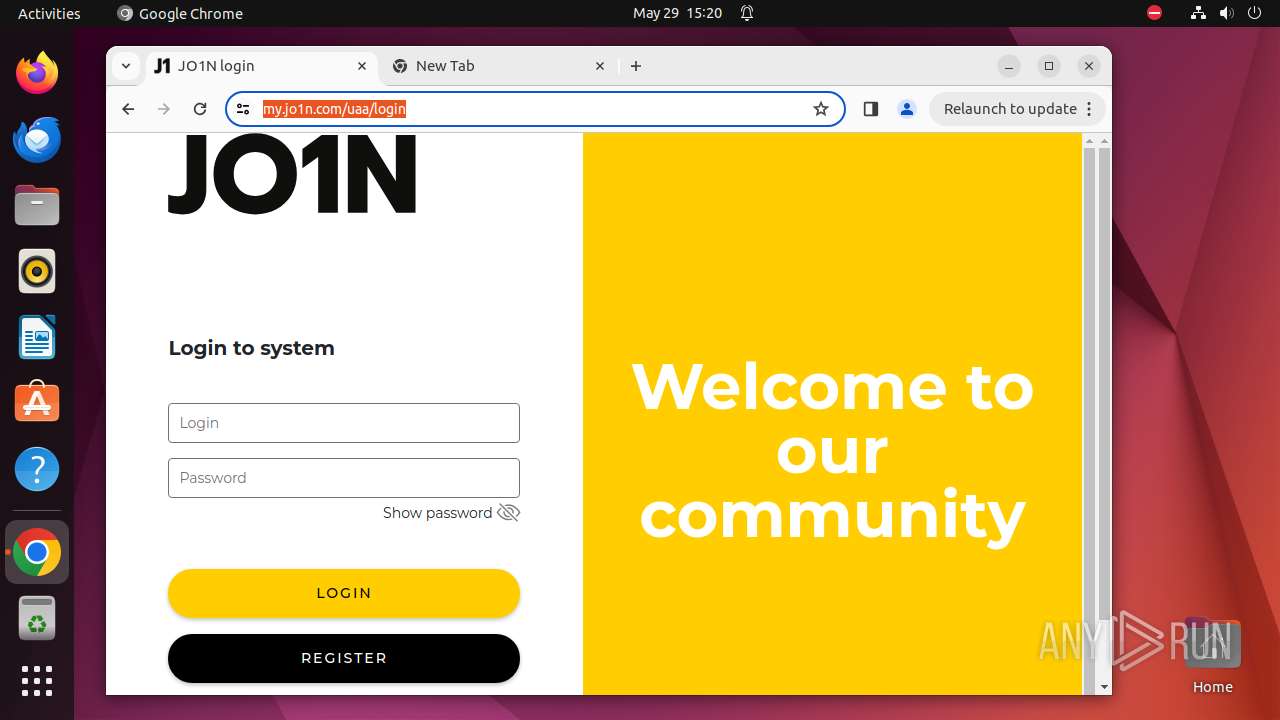Switch to the New Tab tab
1280x720 pixels.
498,66
